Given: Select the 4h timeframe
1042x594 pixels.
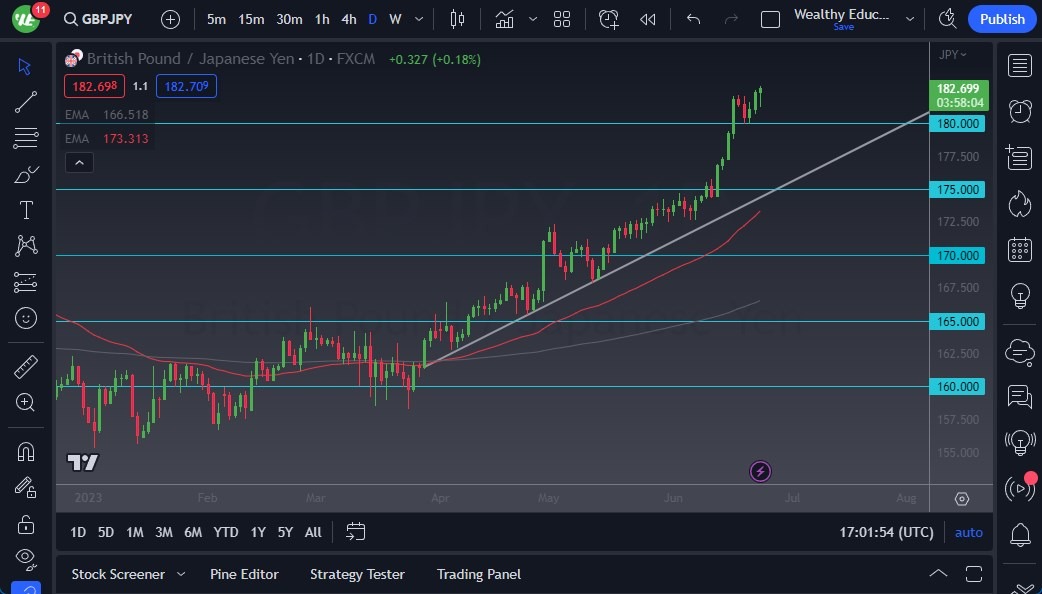Looking at the screenshot, I should (x=348, y=19).
